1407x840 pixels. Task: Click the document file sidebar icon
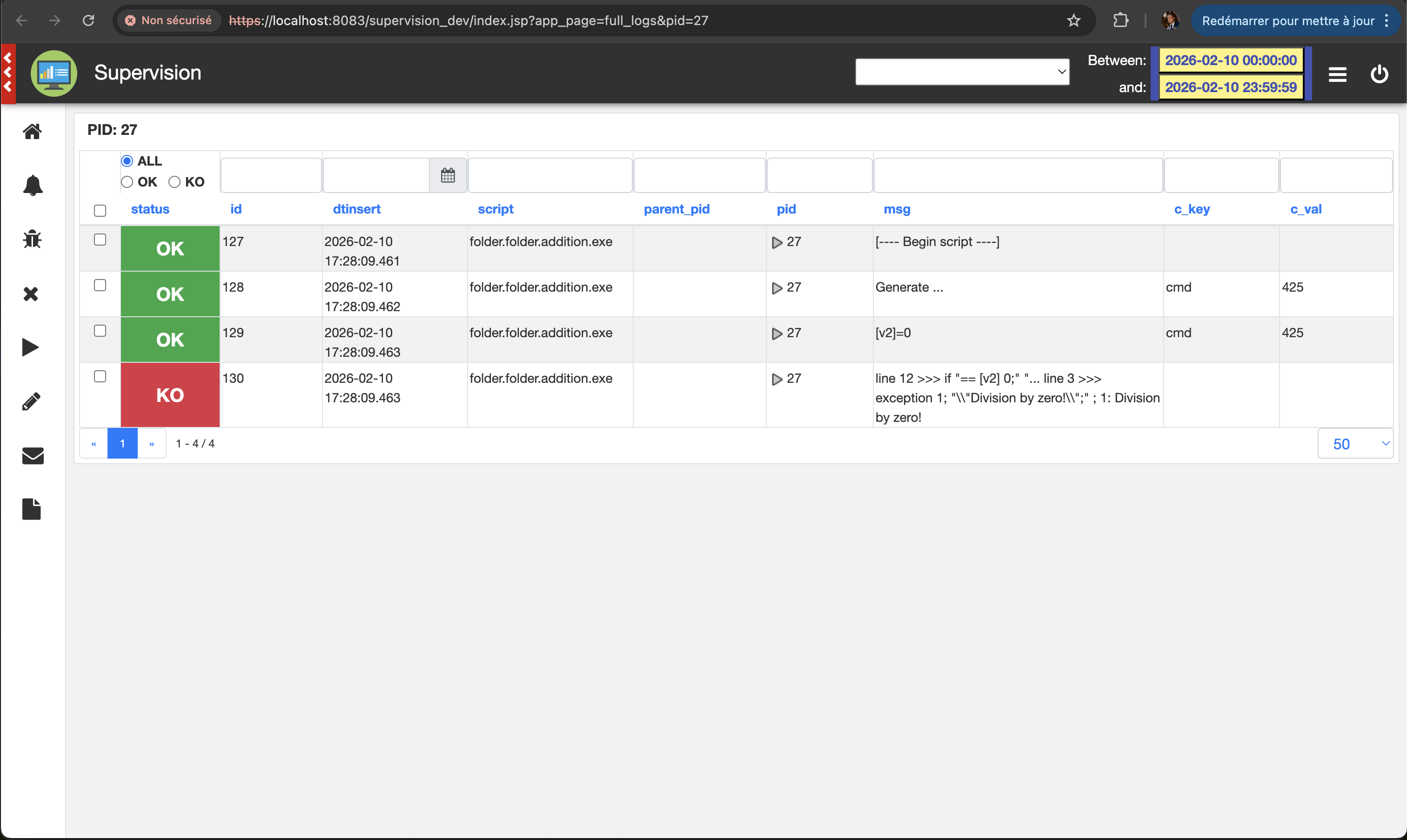click(x=31, y=509)
